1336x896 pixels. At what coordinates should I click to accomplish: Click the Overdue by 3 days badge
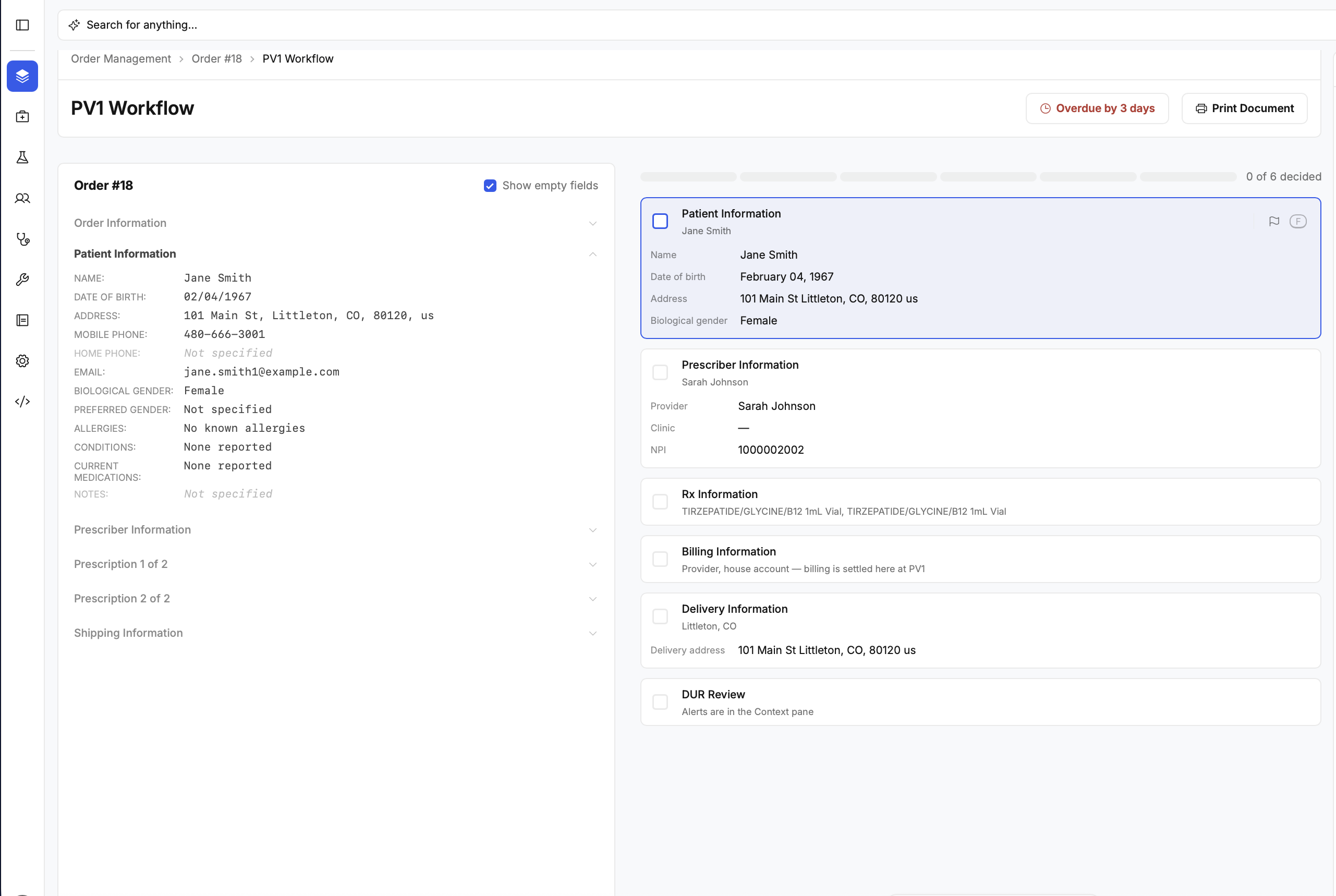(x=1097, y=108)
